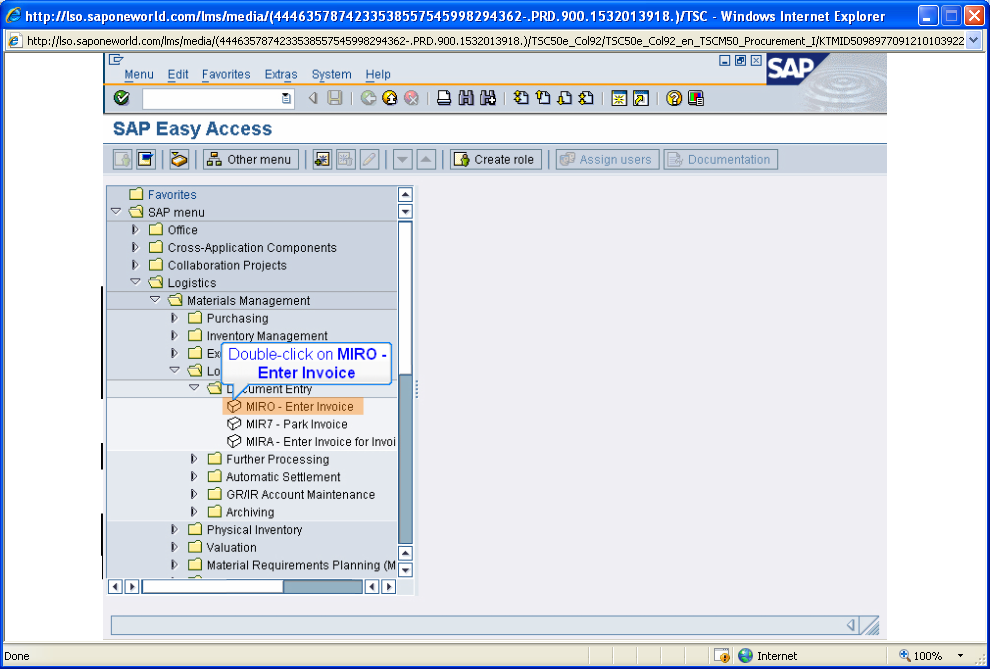Image resolution: width=990 pixels, height=669 pixels.
Task: Click the Internet zone indicator
Action: [768, 656]
